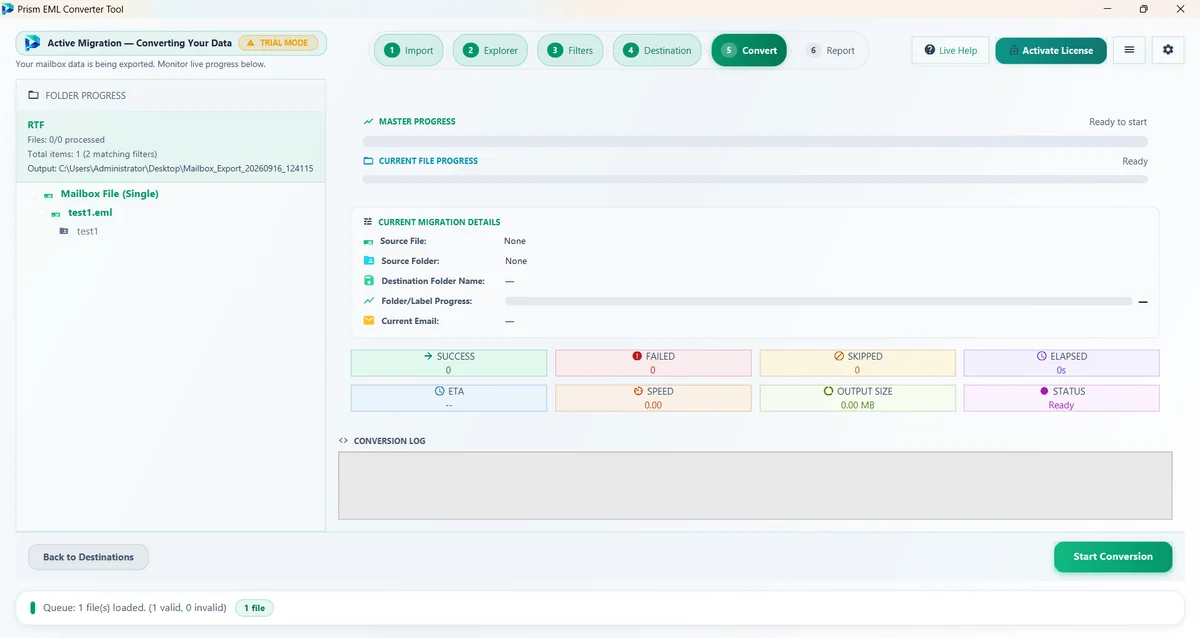
Task: Click the Output Size ring icon
Action: [828, 391]
